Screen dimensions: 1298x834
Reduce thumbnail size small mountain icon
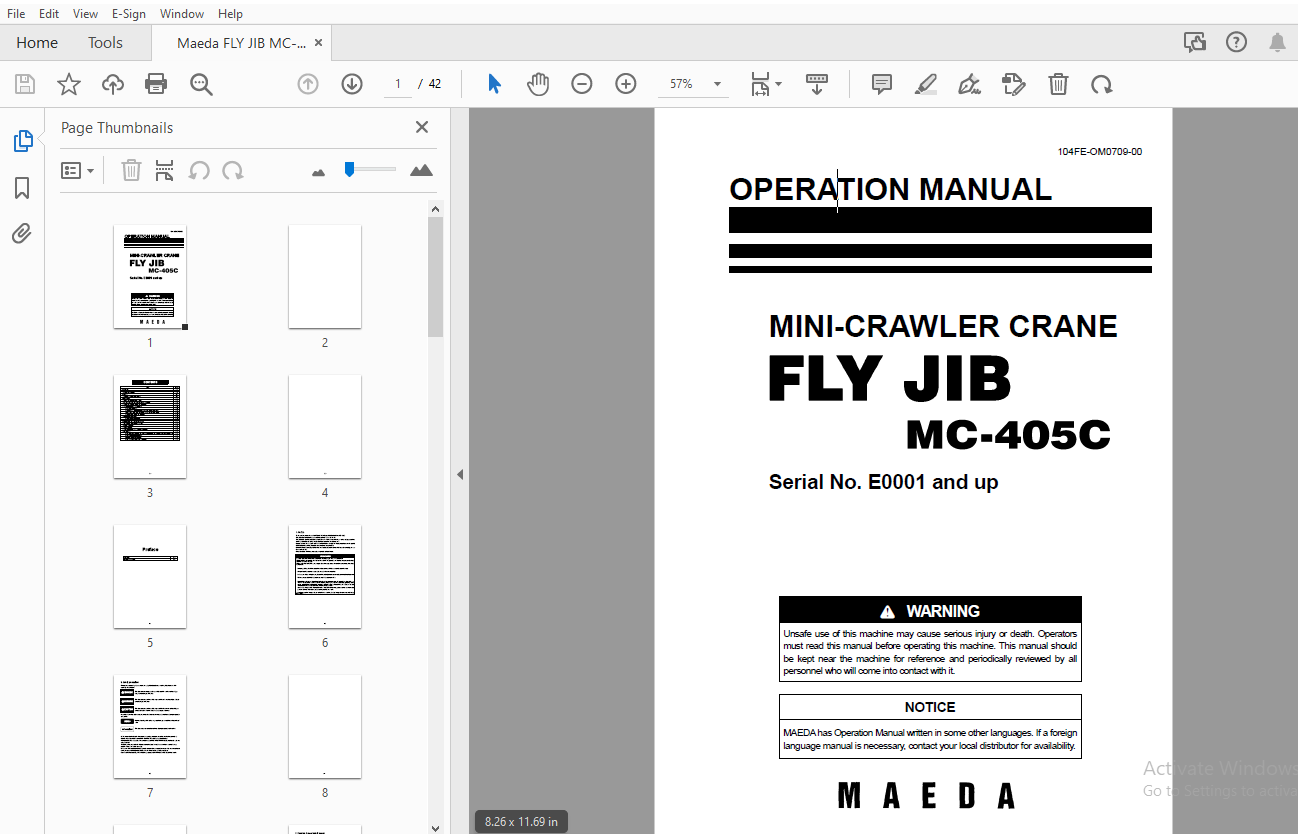coord(319,172)
